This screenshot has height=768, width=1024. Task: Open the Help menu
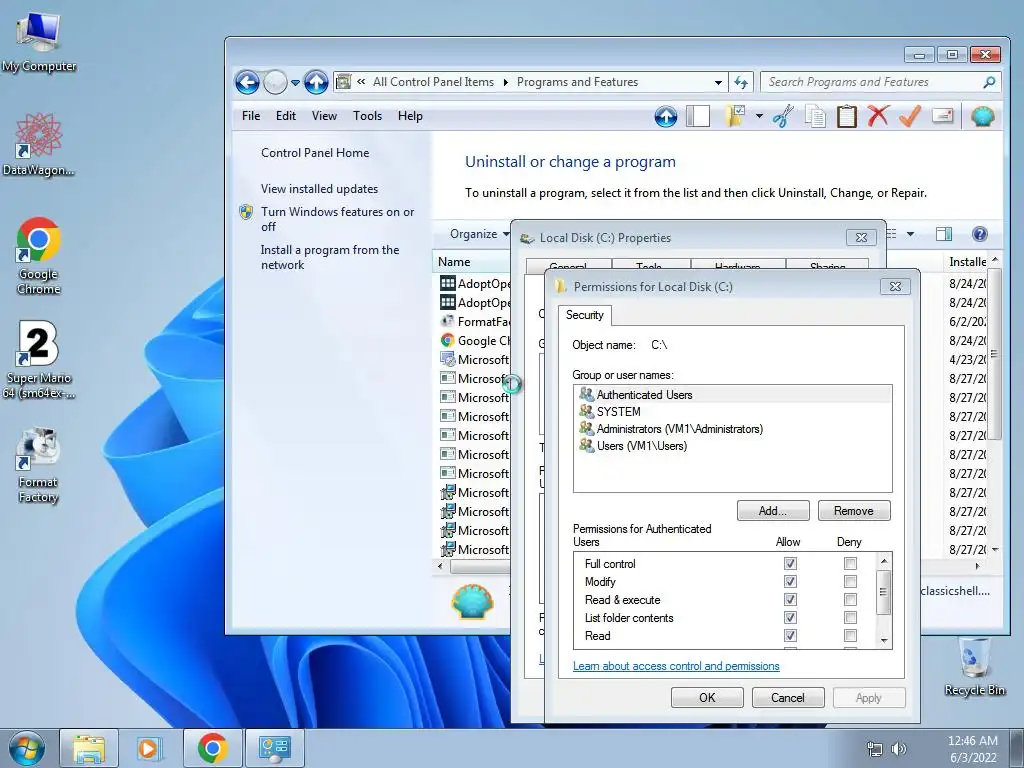click(410, 116)
